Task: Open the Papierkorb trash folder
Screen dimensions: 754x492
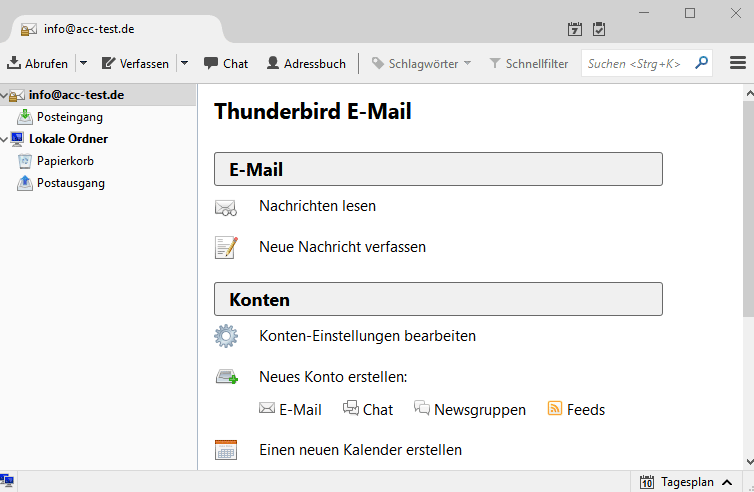Action: [65, 161]
